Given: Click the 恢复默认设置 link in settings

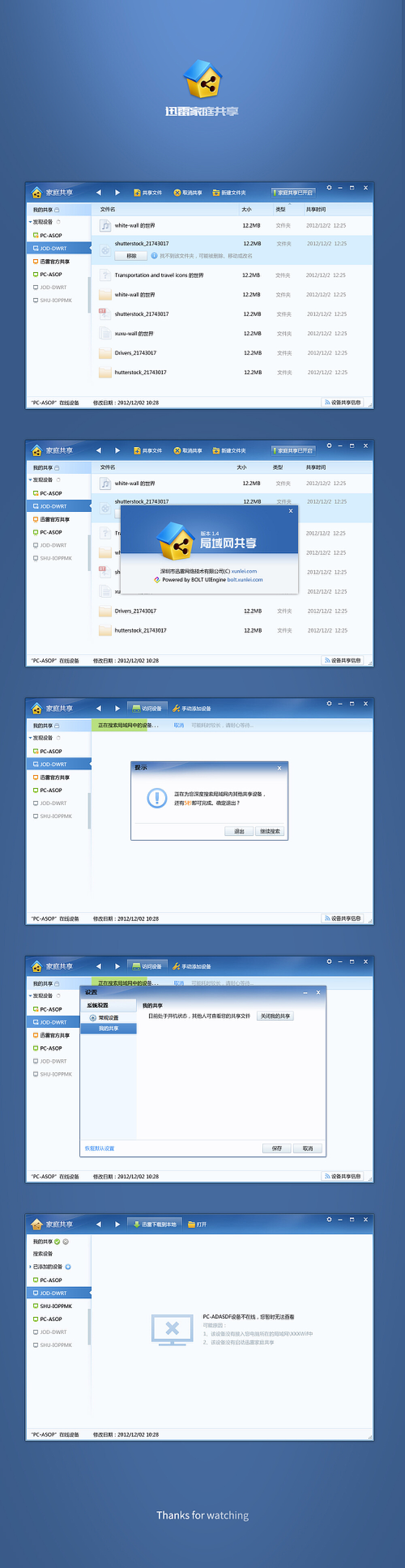Looking at the screenshot, I should tap(99, 1148).
